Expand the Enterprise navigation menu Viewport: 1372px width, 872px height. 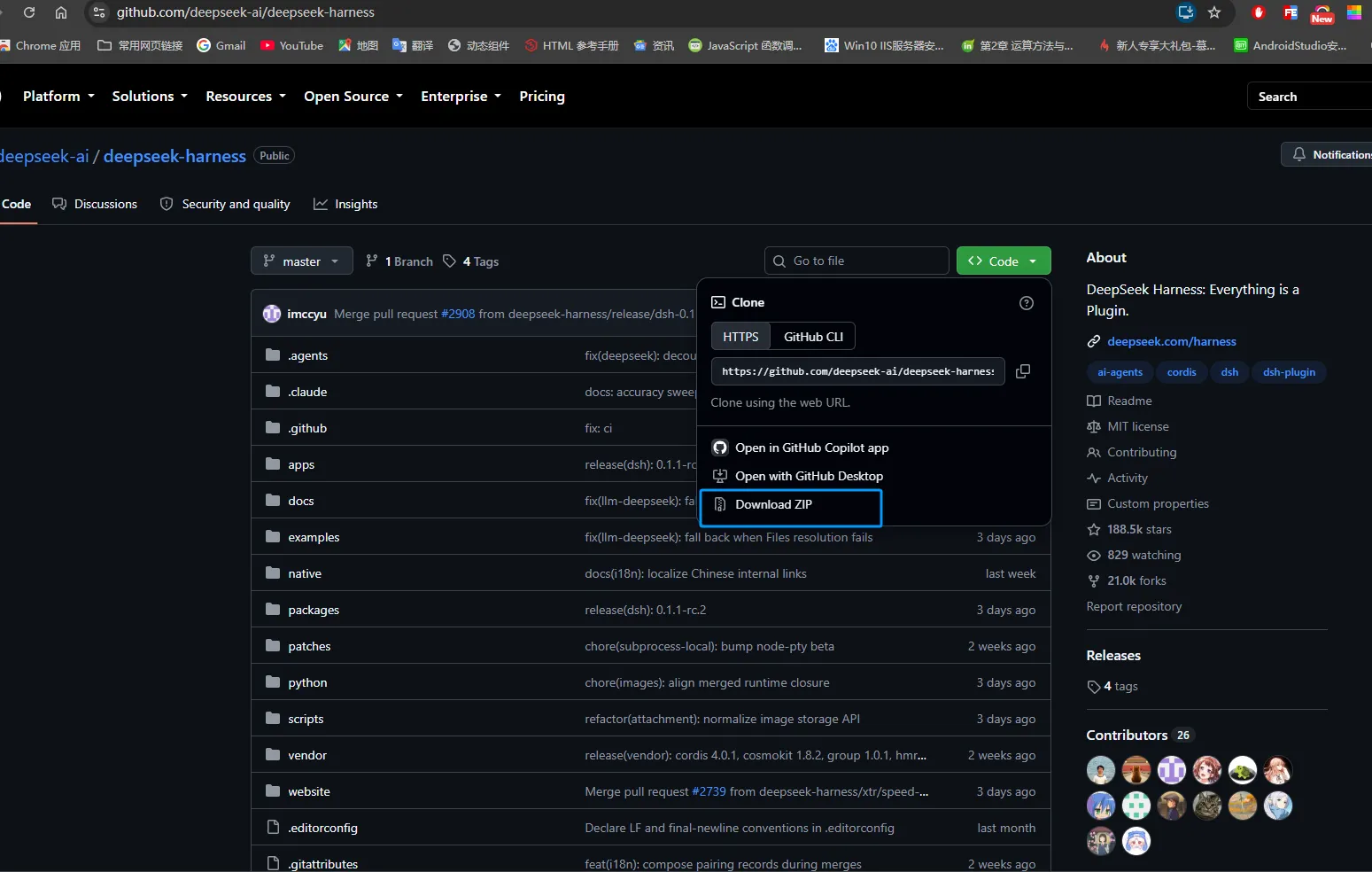(461, 96)
